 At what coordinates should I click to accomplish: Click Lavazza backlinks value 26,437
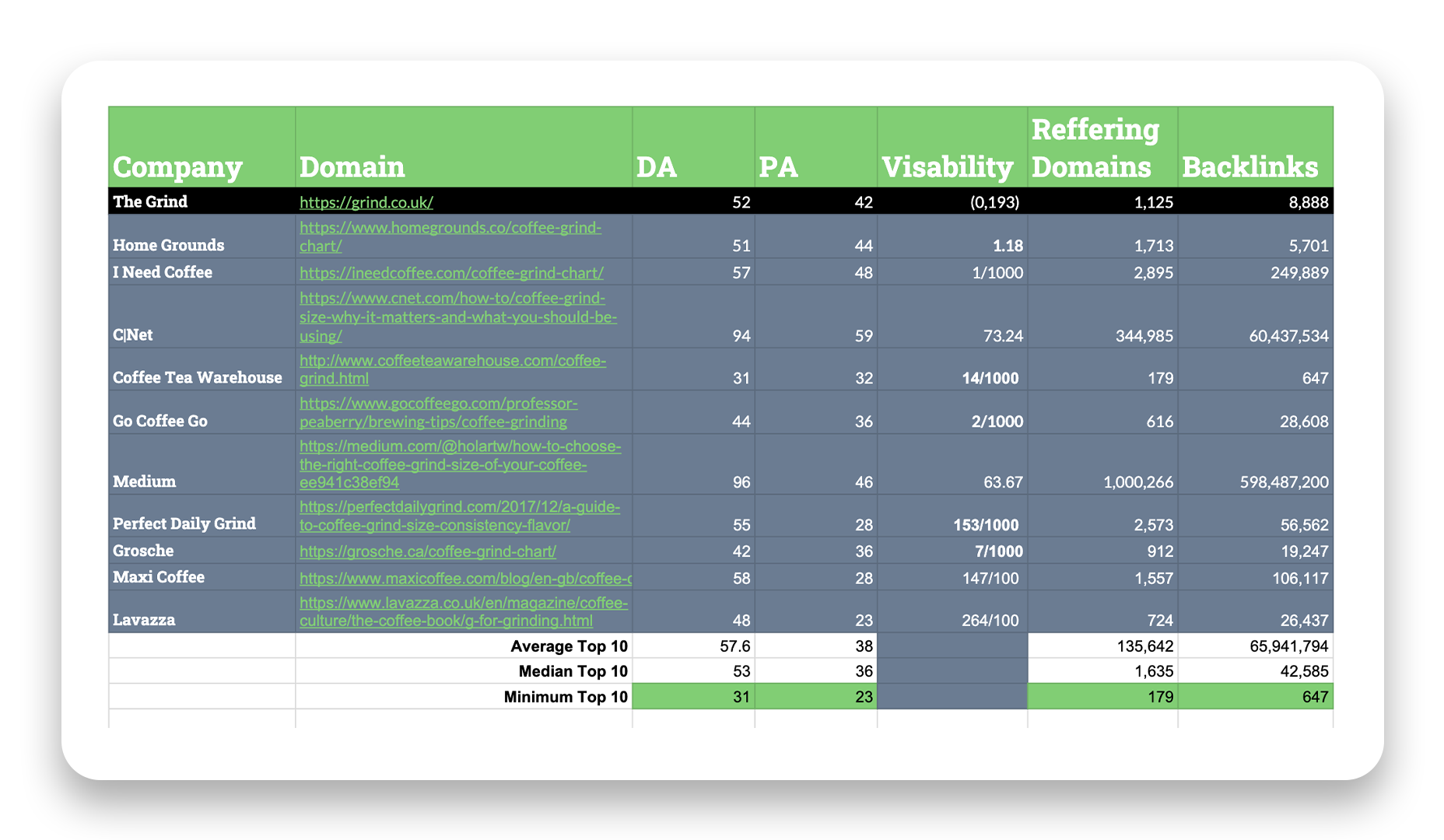(1305, 621)
